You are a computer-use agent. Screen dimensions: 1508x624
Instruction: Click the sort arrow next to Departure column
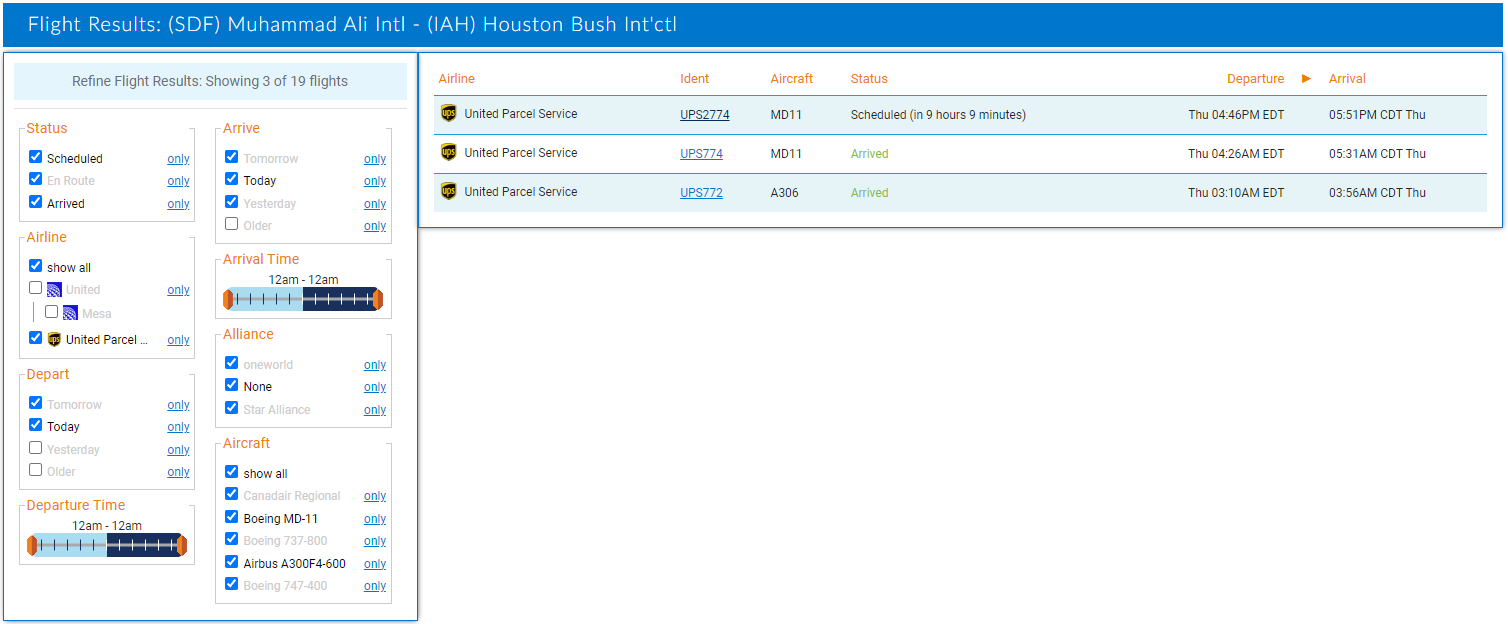(1306, 78)
